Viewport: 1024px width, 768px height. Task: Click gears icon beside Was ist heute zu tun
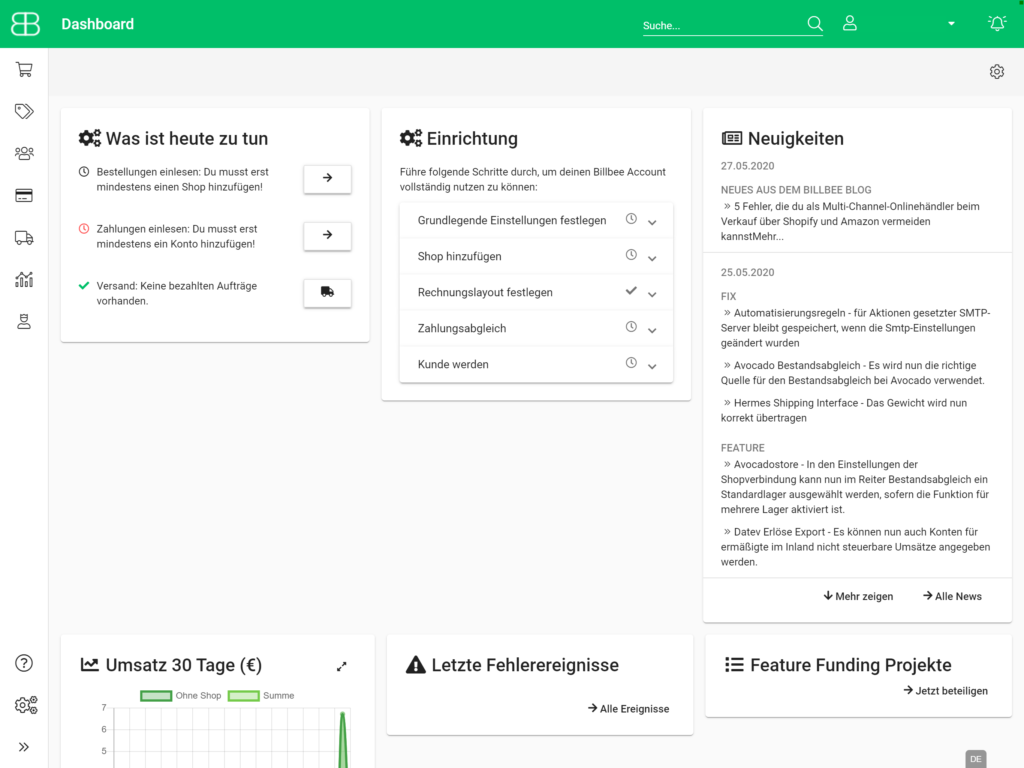[x=89, y=138]
